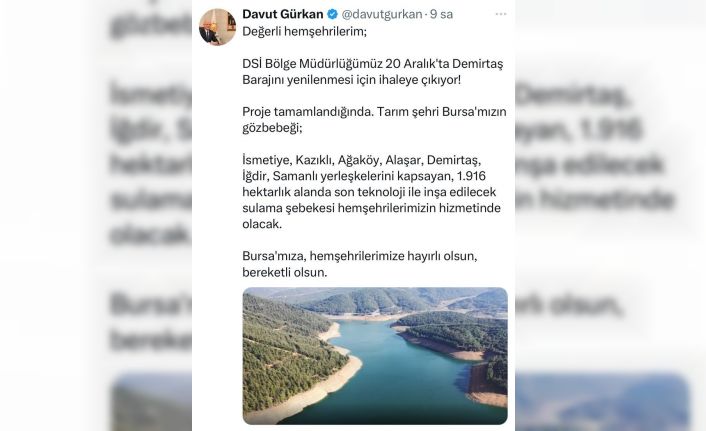Click the word 'gözbebeği;' in tweet
Screen dimensions: 706x431
(x=272, y=128)
